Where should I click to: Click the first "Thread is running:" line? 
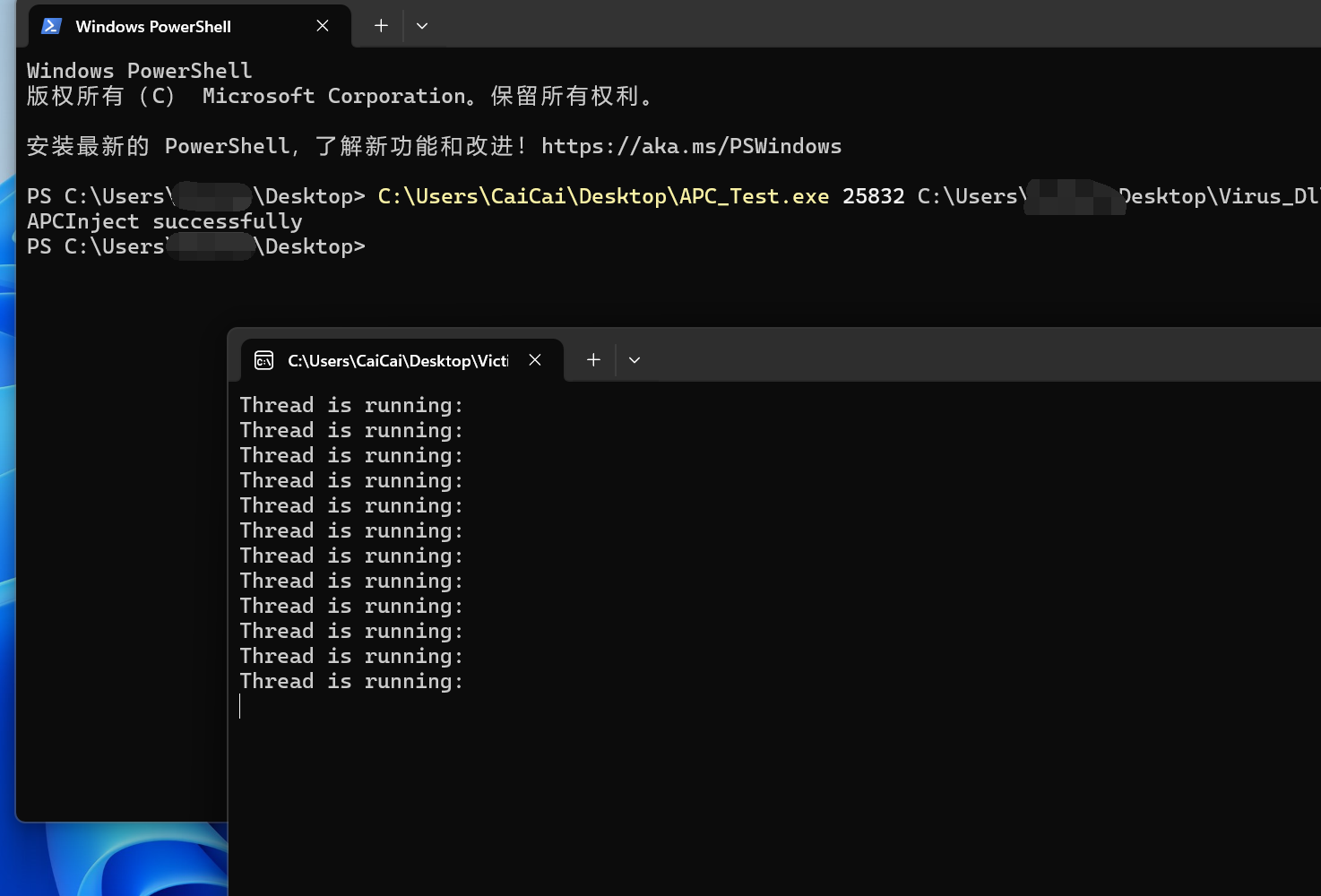click(351, 405)
